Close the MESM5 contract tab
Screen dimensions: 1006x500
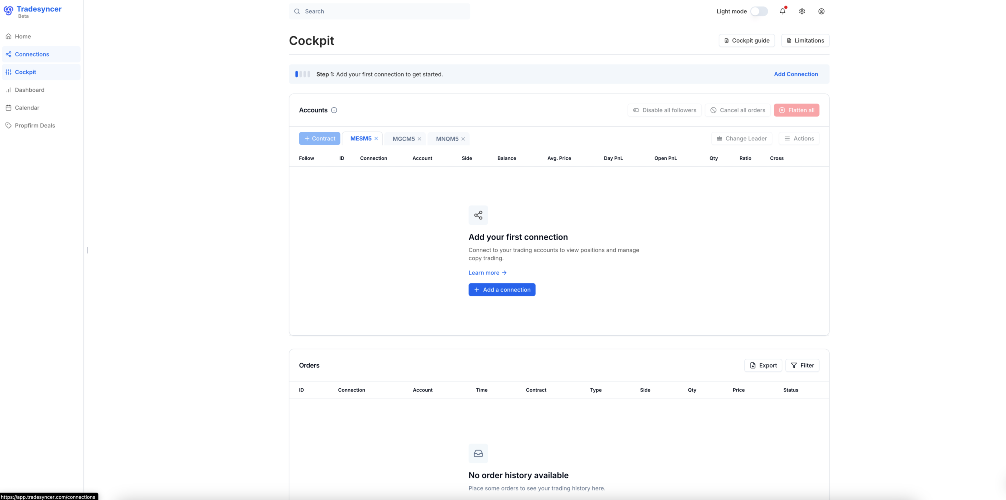[x=377, y=139]
